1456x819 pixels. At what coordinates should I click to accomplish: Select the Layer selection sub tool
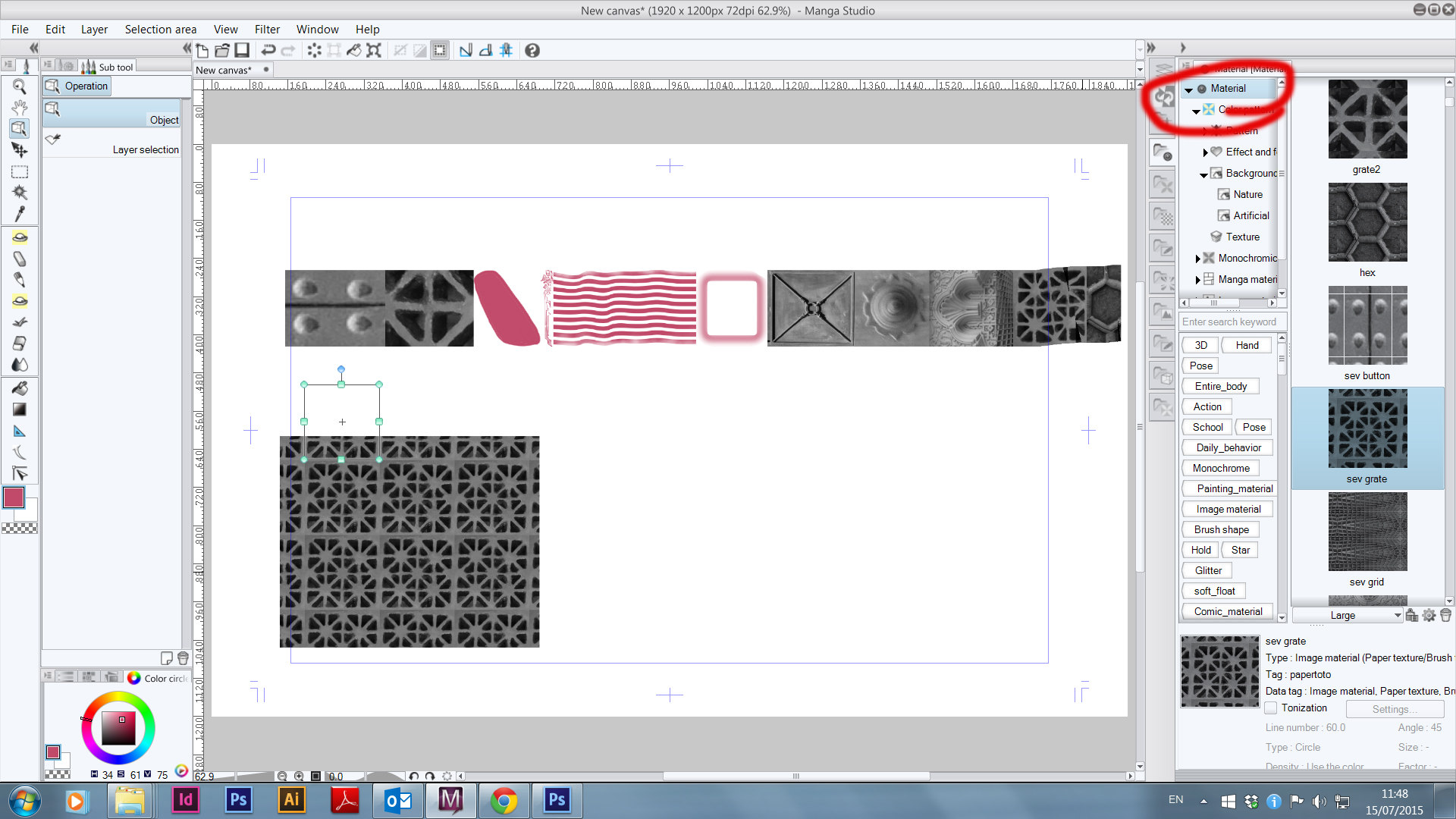click(112, 144)
